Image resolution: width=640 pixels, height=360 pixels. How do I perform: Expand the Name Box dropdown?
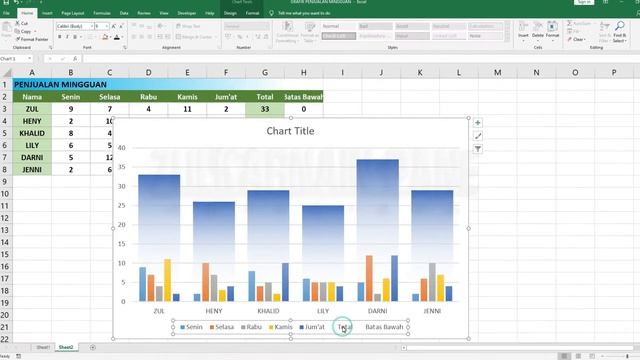point(29,59)
